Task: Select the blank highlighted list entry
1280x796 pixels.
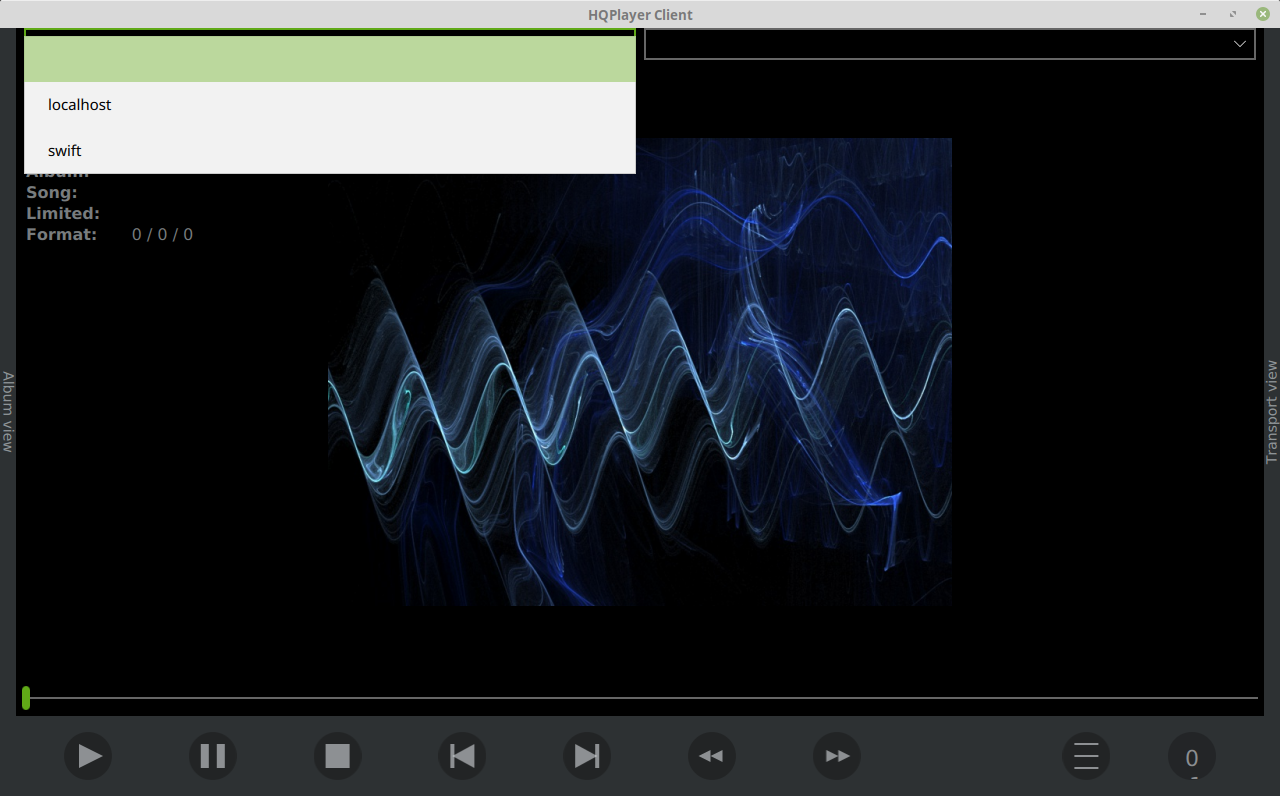Action: pos(329,59)
